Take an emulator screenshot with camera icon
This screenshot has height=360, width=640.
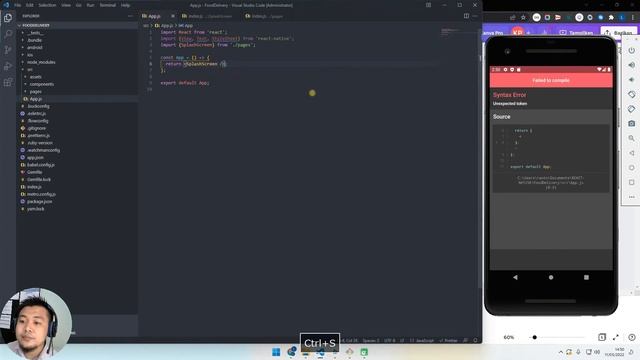pyautogui.click(x=631, y=124)
